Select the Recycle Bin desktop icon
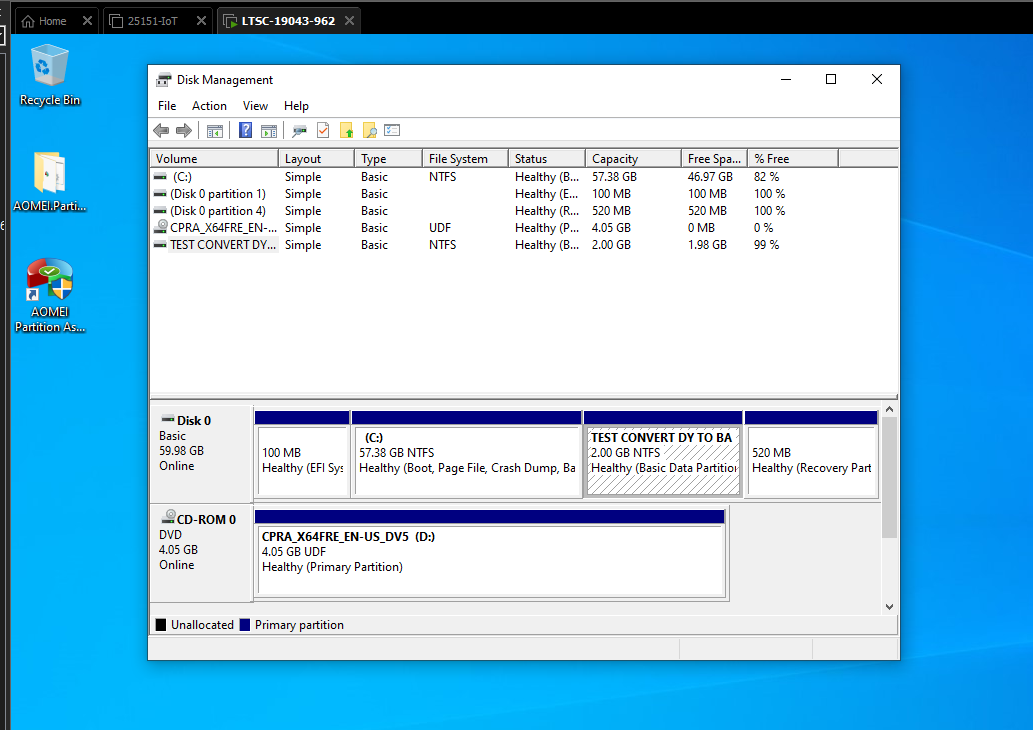Screen dimensions: 1033x730 point(49,74)
